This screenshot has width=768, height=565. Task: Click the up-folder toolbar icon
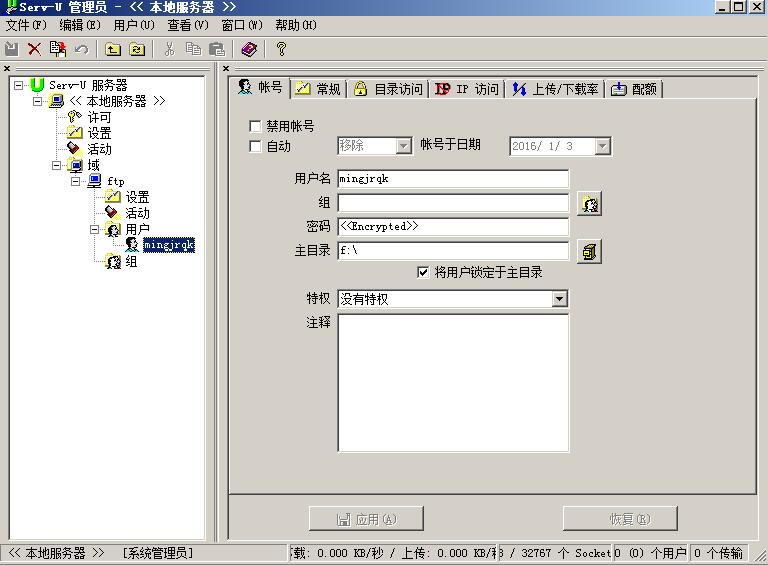113,49
